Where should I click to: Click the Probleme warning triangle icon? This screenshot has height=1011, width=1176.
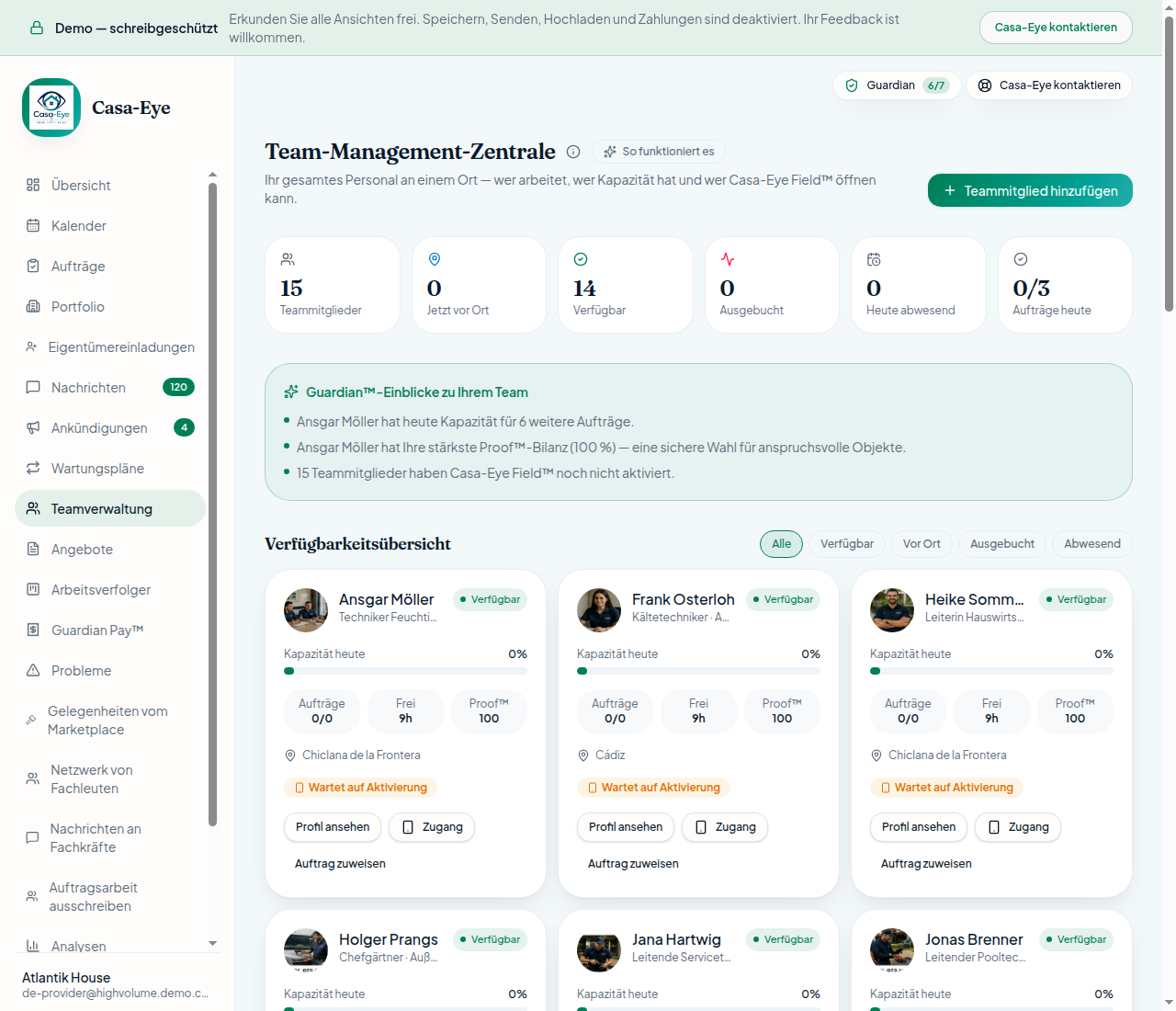click(x=33, y=670)
